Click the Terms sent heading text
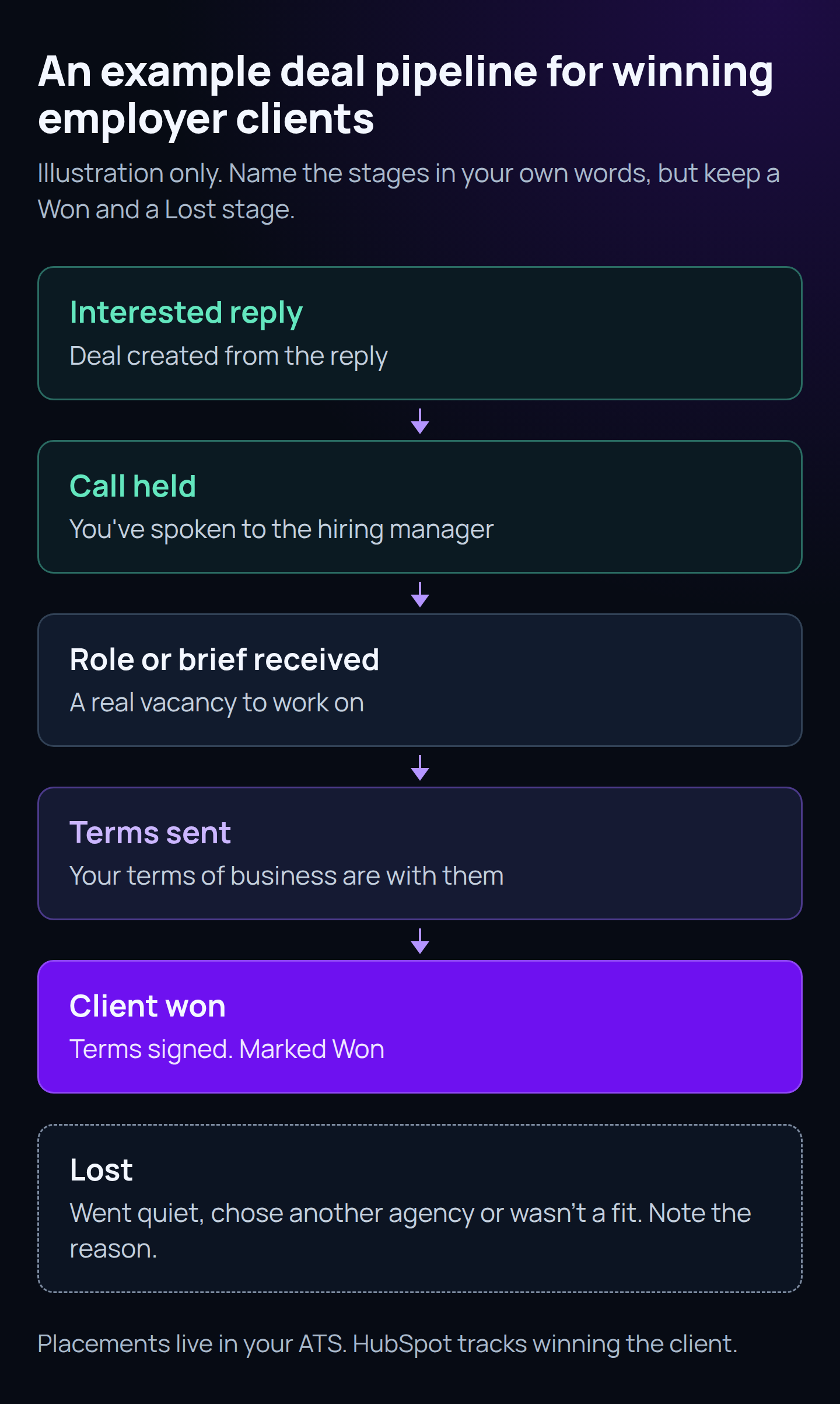Image resolution: width=840 pixels, height=1404 pixels. pos(150,833)
